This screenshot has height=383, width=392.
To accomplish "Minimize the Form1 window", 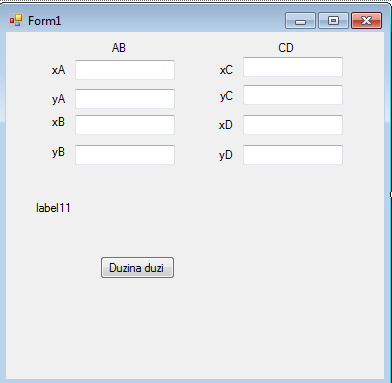I will point(300,21).
